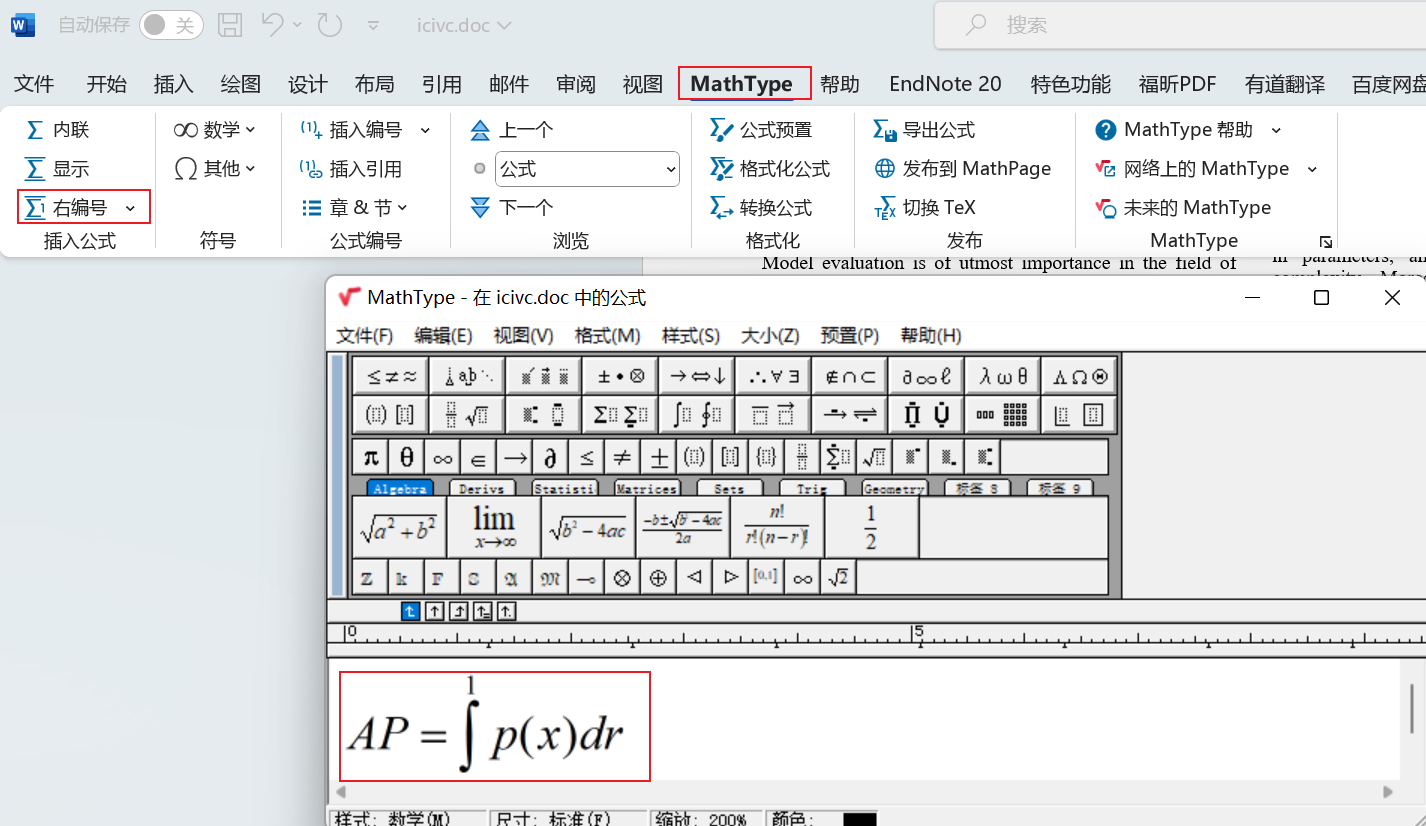
Task: Click the partial derivative ∂ symbol
Action: [x=551, y=456]
